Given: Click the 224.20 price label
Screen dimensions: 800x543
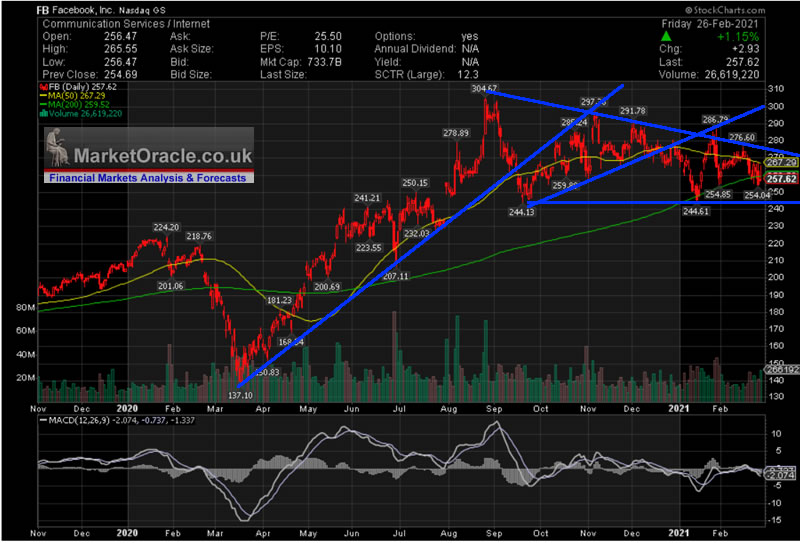Looking at the screenshot, I should [x=167, y=228].
